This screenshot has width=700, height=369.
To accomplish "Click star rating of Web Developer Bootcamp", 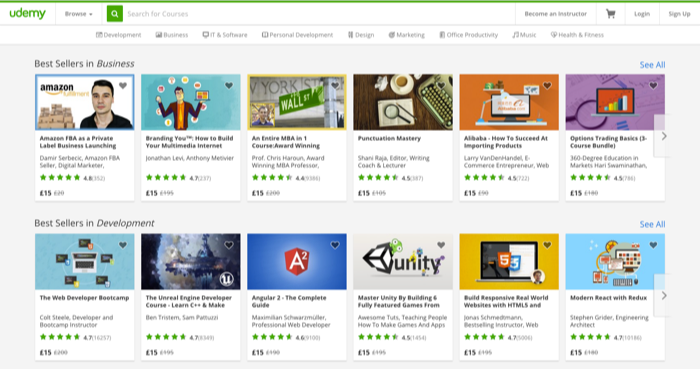I will click(x=60, y=337).
